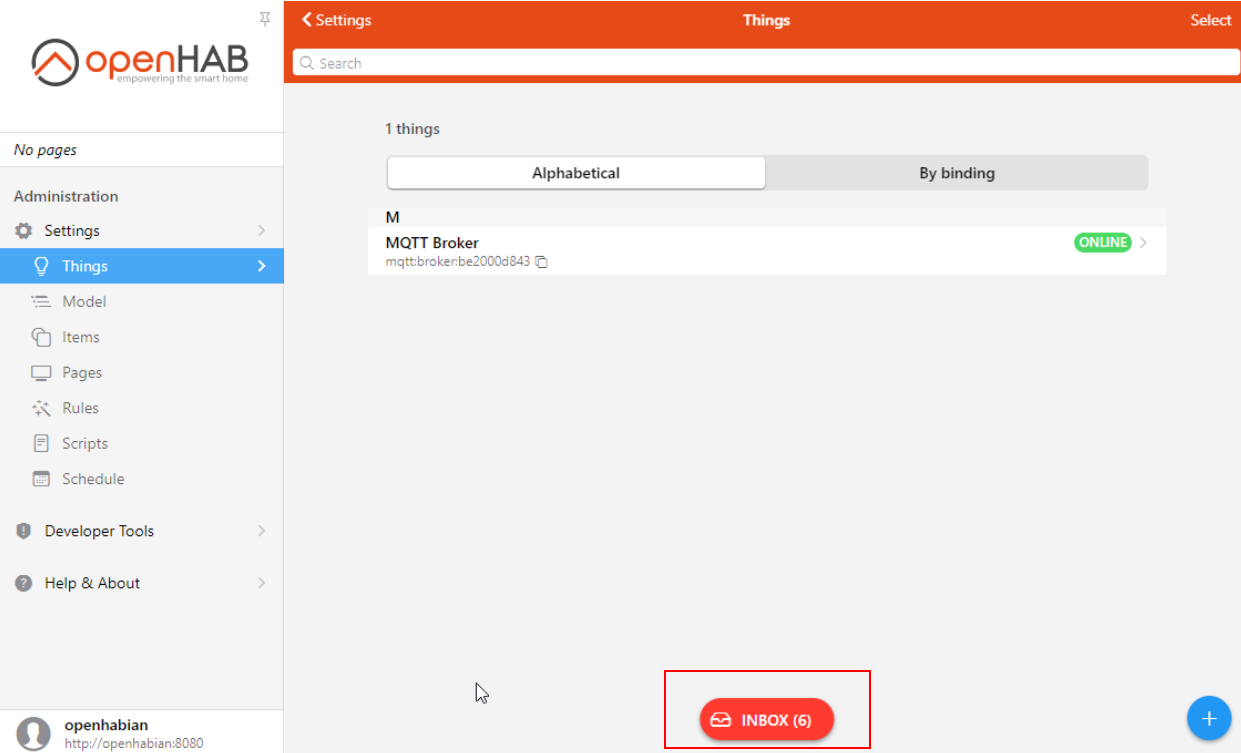Add a new thing with the plus button

click(1209, 718)
